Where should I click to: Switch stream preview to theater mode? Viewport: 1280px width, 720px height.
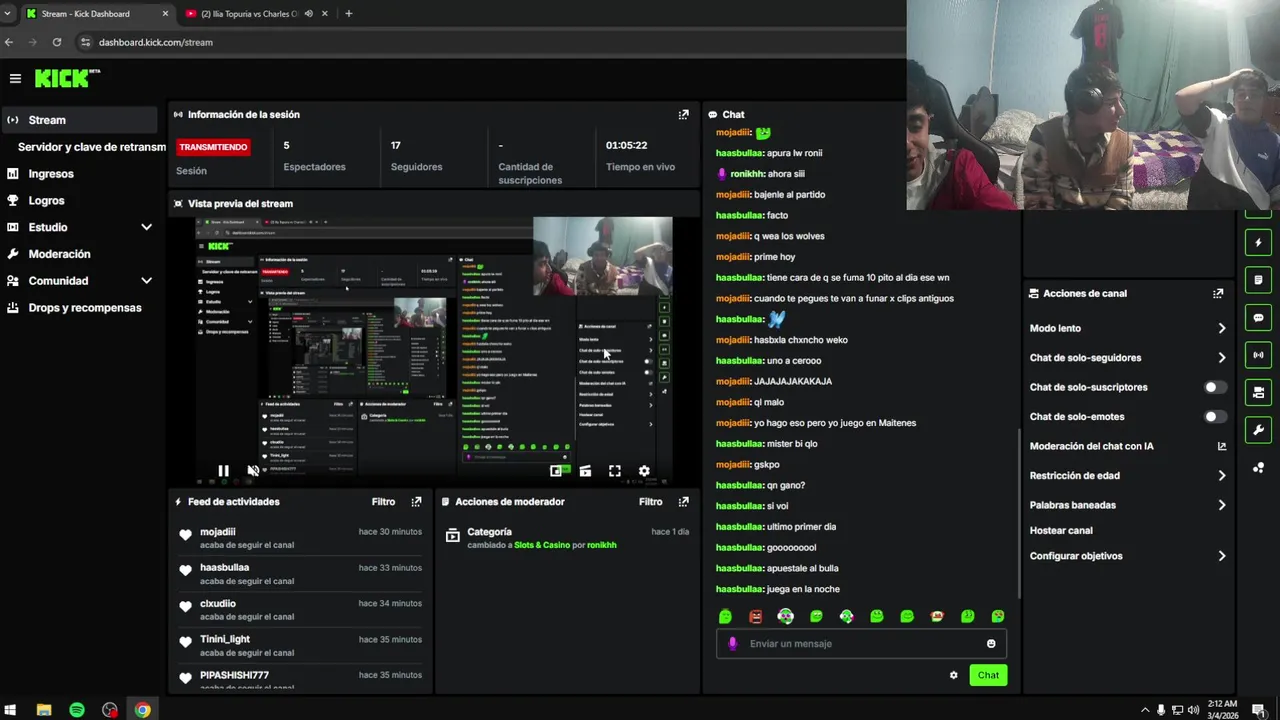click(x=585, y=471)
